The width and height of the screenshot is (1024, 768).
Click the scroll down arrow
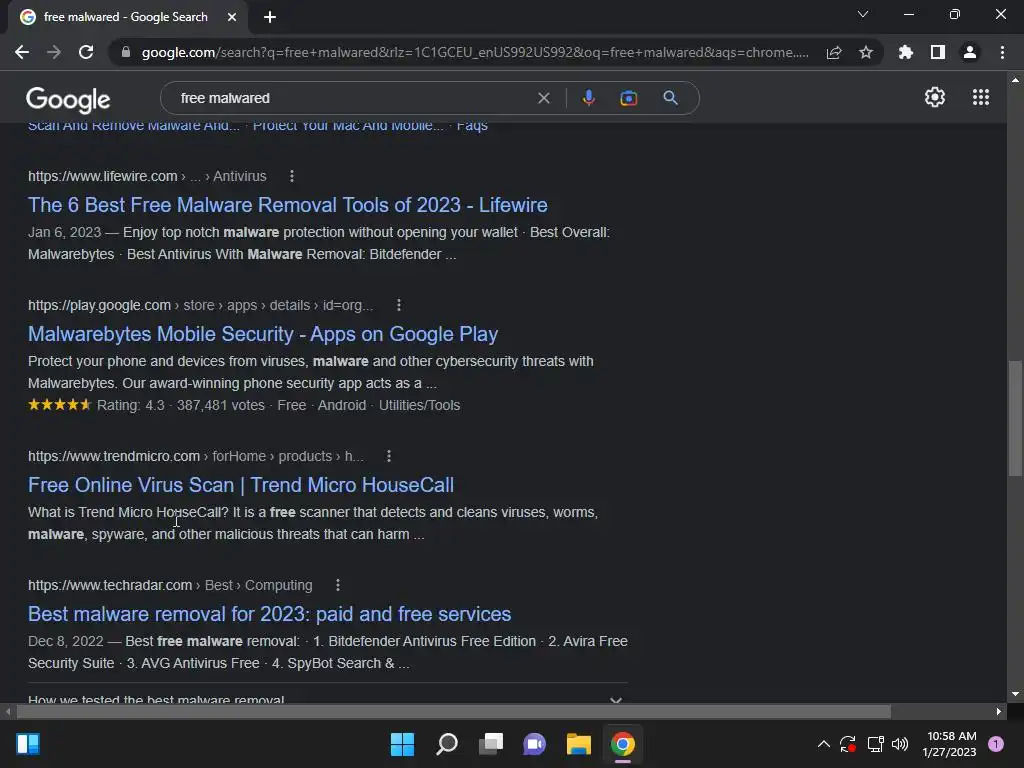(1015, 694)
